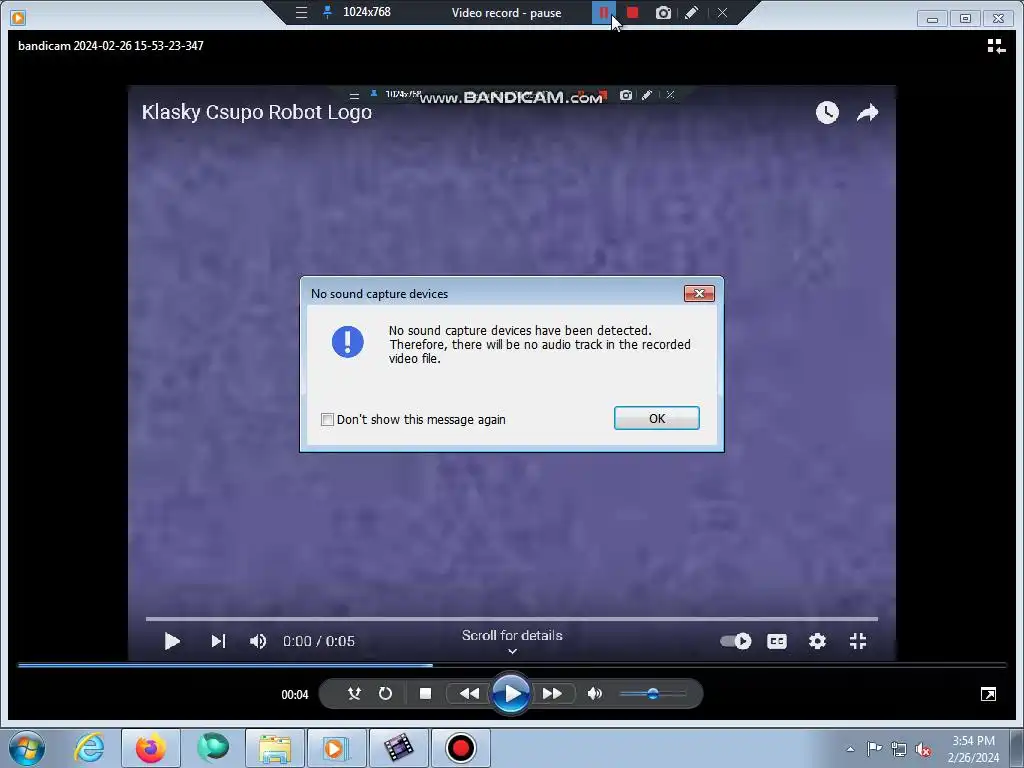
Task: Open Windows Explorer folder from the taskbar
Action: pyautogui.click(x=275, y=748)
